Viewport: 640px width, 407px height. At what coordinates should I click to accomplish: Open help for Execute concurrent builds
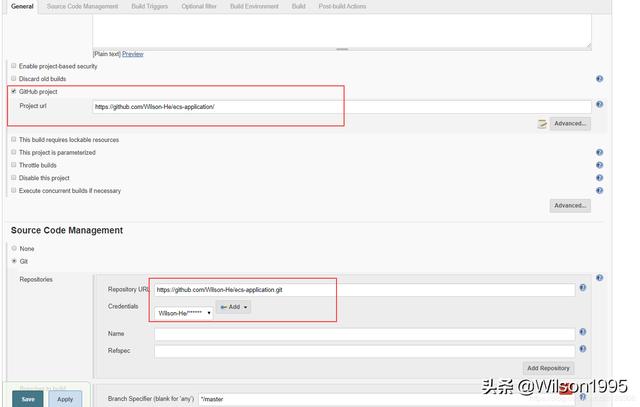[x=599, y=190]
